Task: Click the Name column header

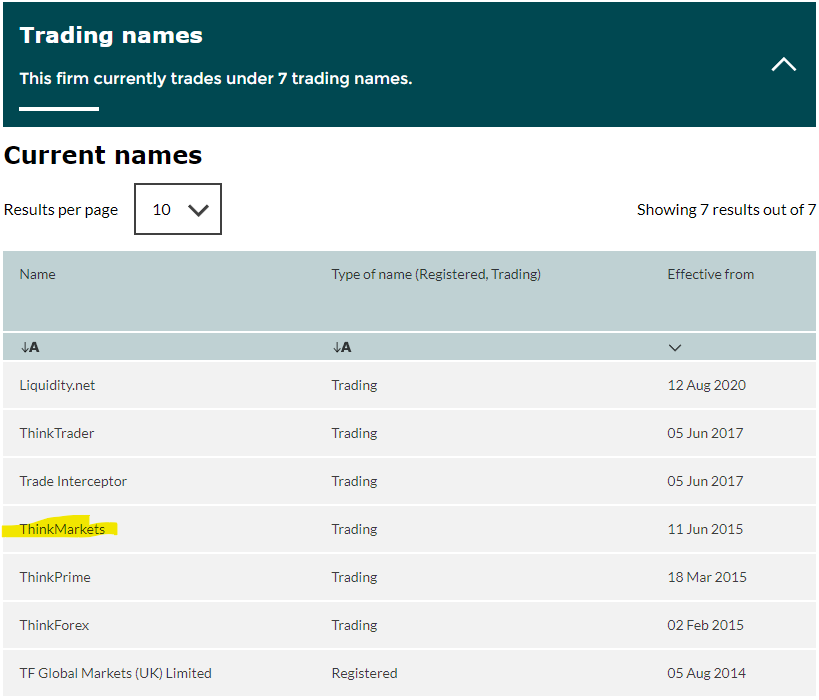Action: pos(38,274)
